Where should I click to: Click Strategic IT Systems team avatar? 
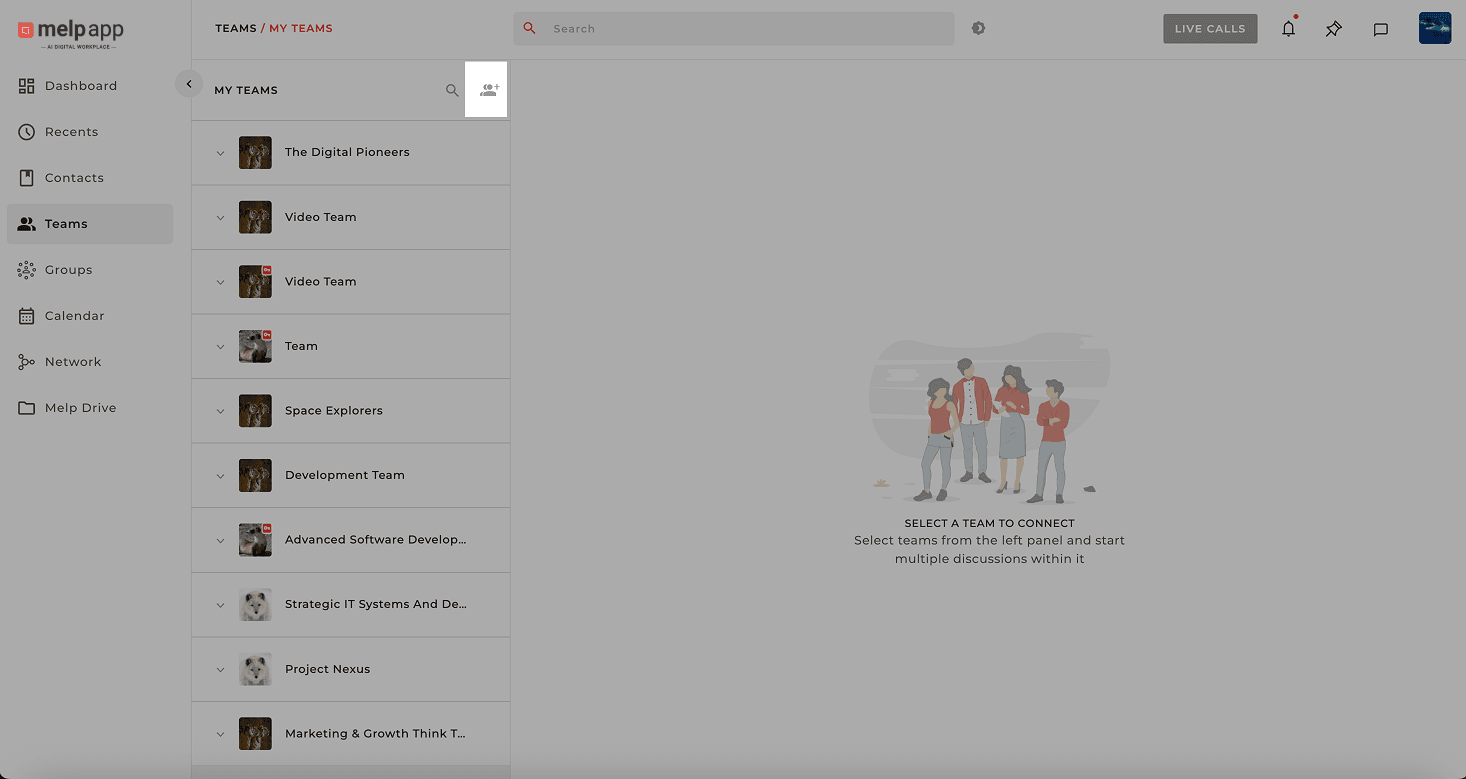pyautogui.click(x=255, y=604)
